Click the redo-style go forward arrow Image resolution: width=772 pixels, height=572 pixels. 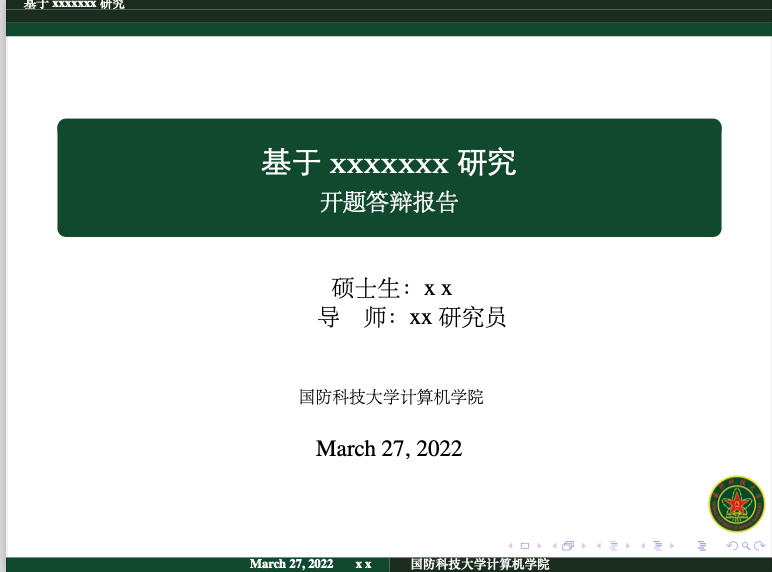click(x=760, y=546)
